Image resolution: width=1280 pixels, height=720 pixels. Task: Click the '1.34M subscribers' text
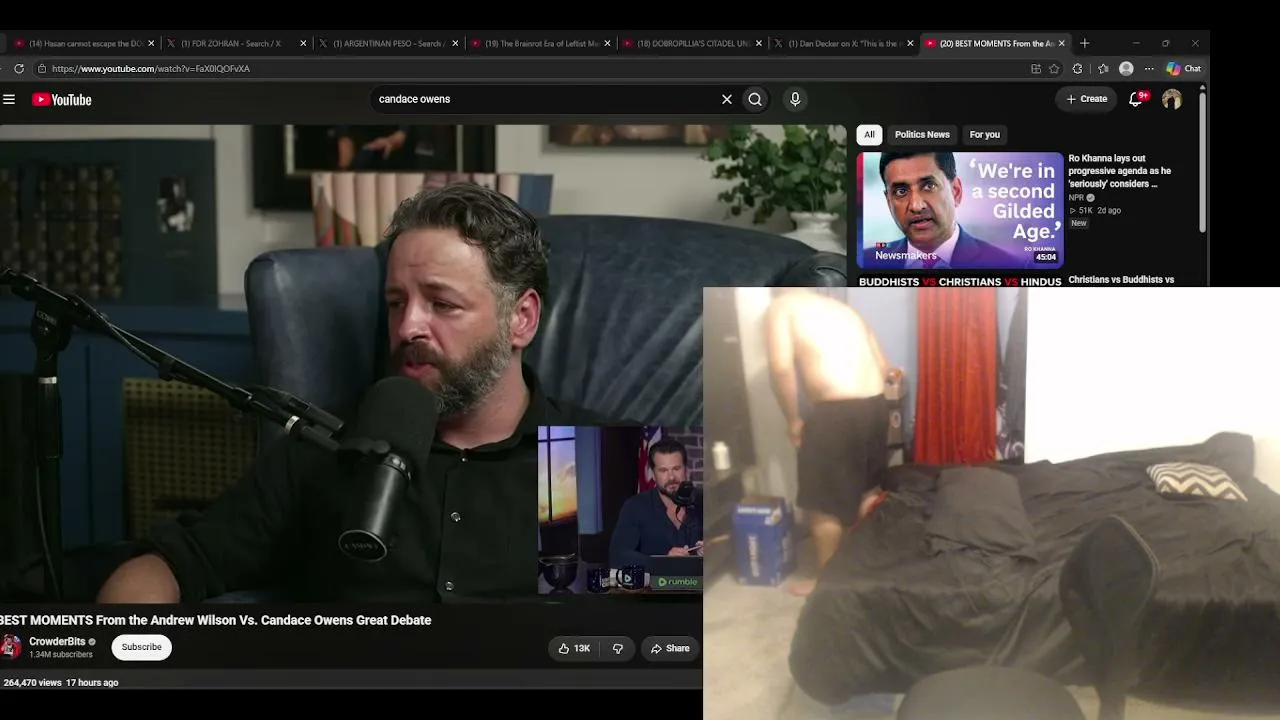coord(61,655)
